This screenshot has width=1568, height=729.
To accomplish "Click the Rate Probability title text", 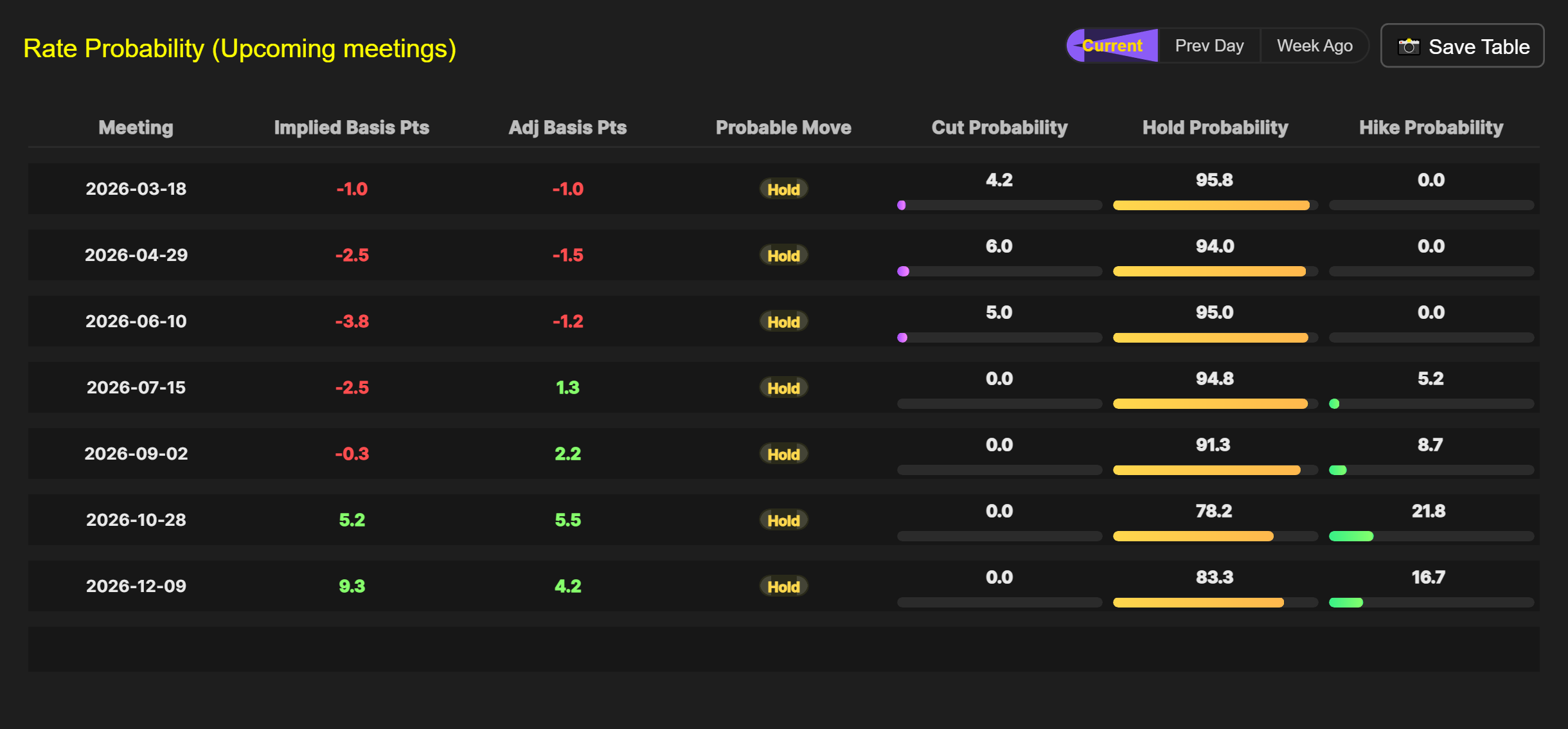I will (240, 49).
